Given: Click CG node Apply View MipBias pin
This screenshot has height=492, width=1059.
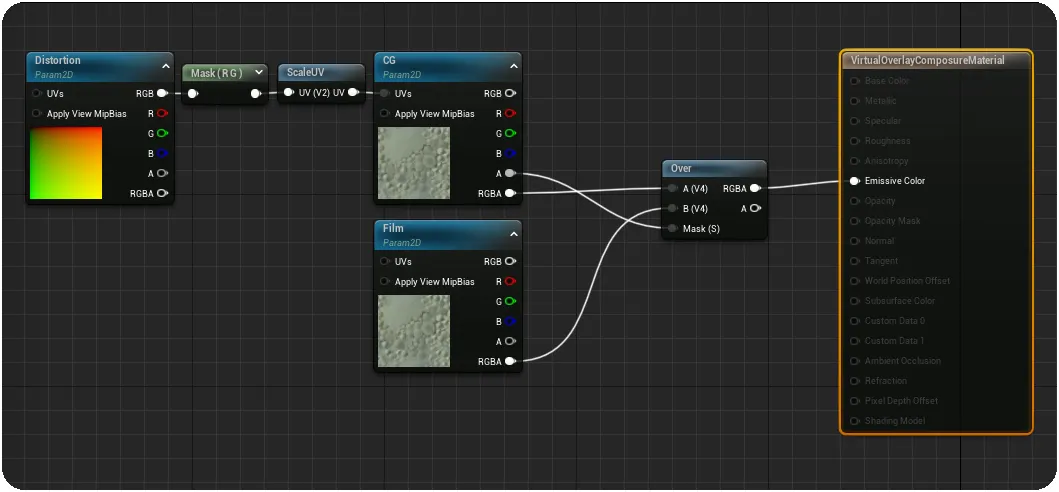Looking at the screenshot, I should point(385,114).
